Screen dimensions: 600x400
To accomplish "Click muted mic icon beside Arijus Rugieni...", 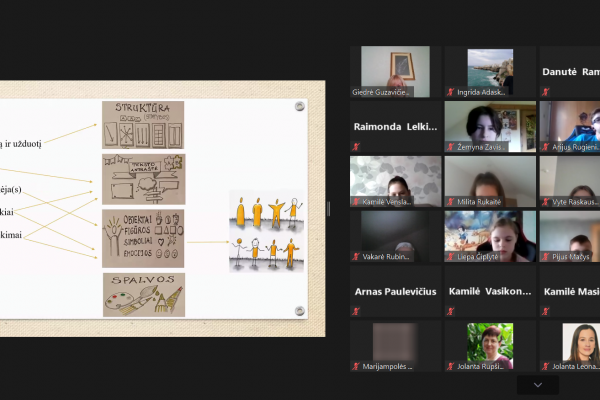I will [x=546, y=147].
